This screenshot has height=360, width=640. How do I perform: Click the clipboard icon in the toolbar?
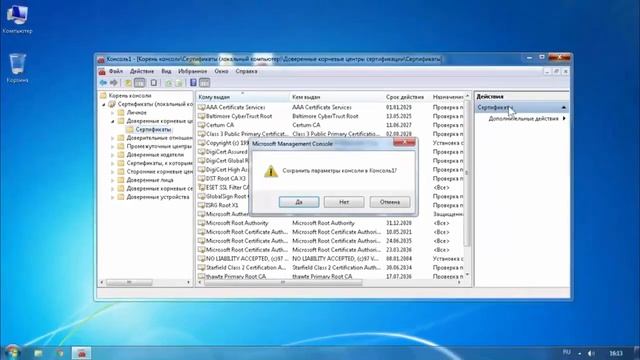pyautogui.click(x=154, y=83)
